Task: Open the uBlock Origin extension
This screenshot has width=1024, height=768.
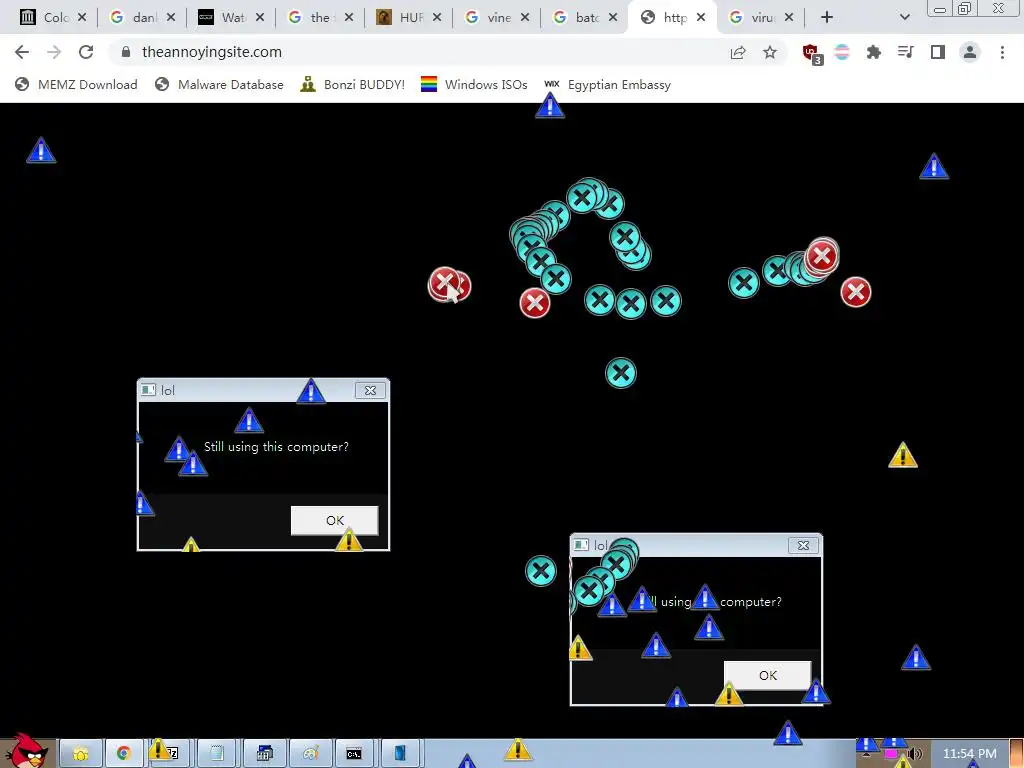Action: [812, 54]
